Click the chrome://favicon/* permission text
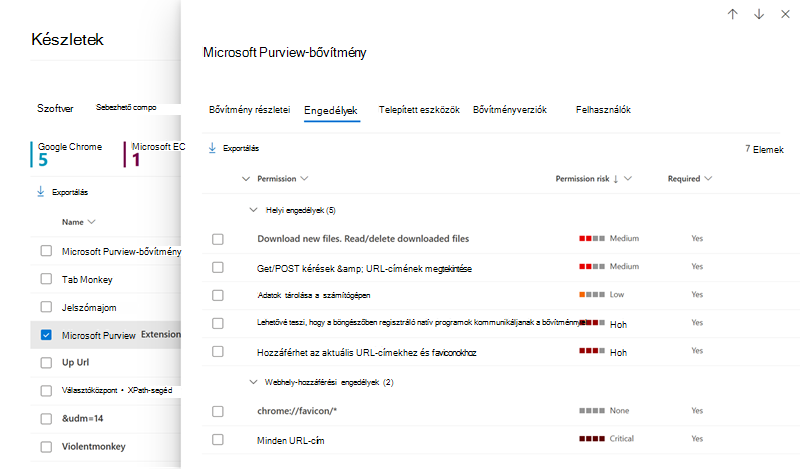800x470 pixels. (297, 411)
